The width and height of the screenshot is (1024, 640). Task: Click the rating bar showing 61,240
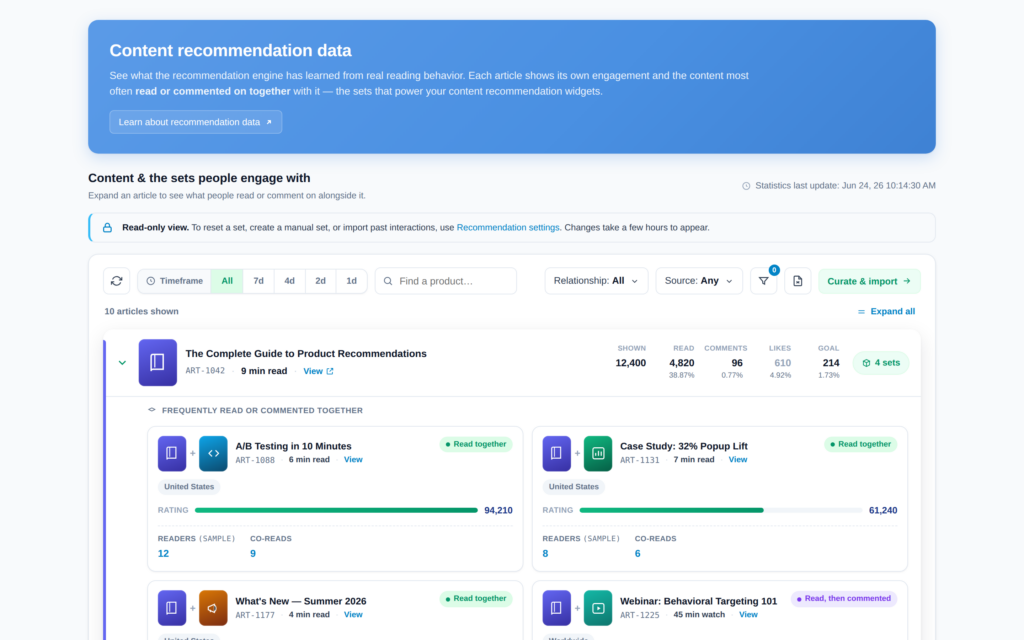(721, 511)
